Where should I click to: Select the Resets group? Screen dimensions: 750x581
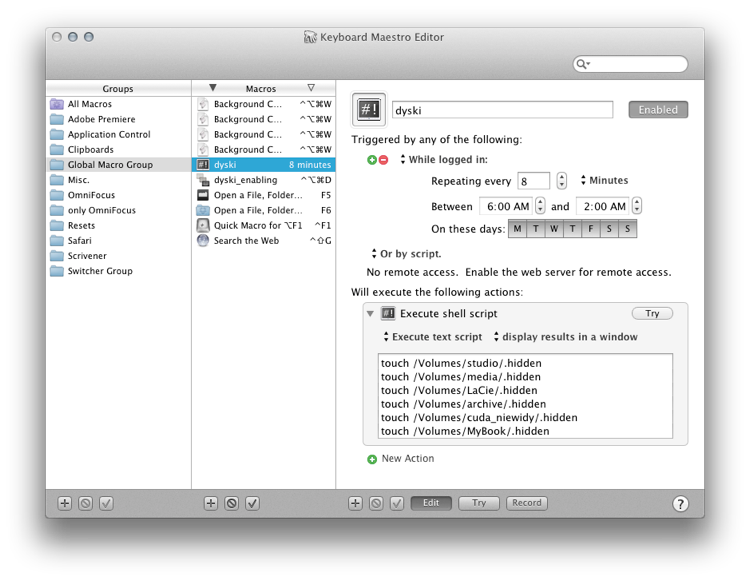[x=120, y=226]
